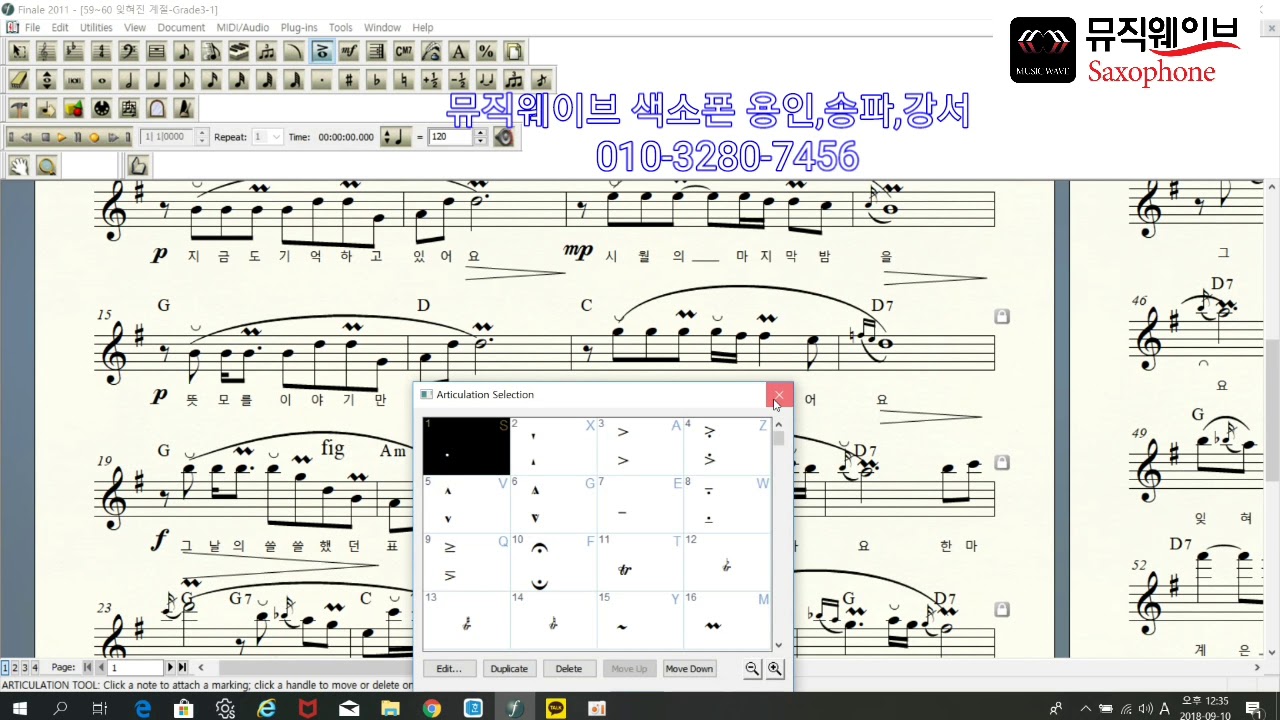The width and height of the screenshot is (1280, 720).
Task: Open the Plug-ins menu
Action: [x=299, y=27]
